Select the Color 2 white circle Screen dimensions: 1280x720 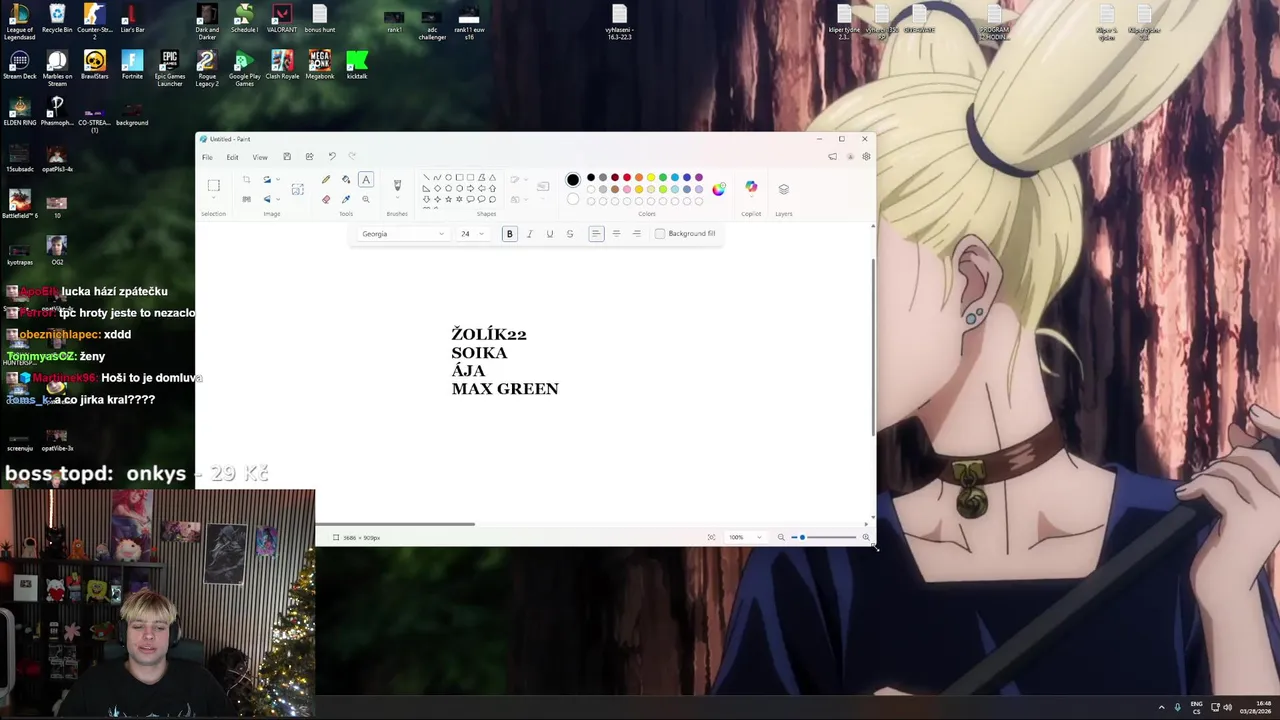(573, 199)
